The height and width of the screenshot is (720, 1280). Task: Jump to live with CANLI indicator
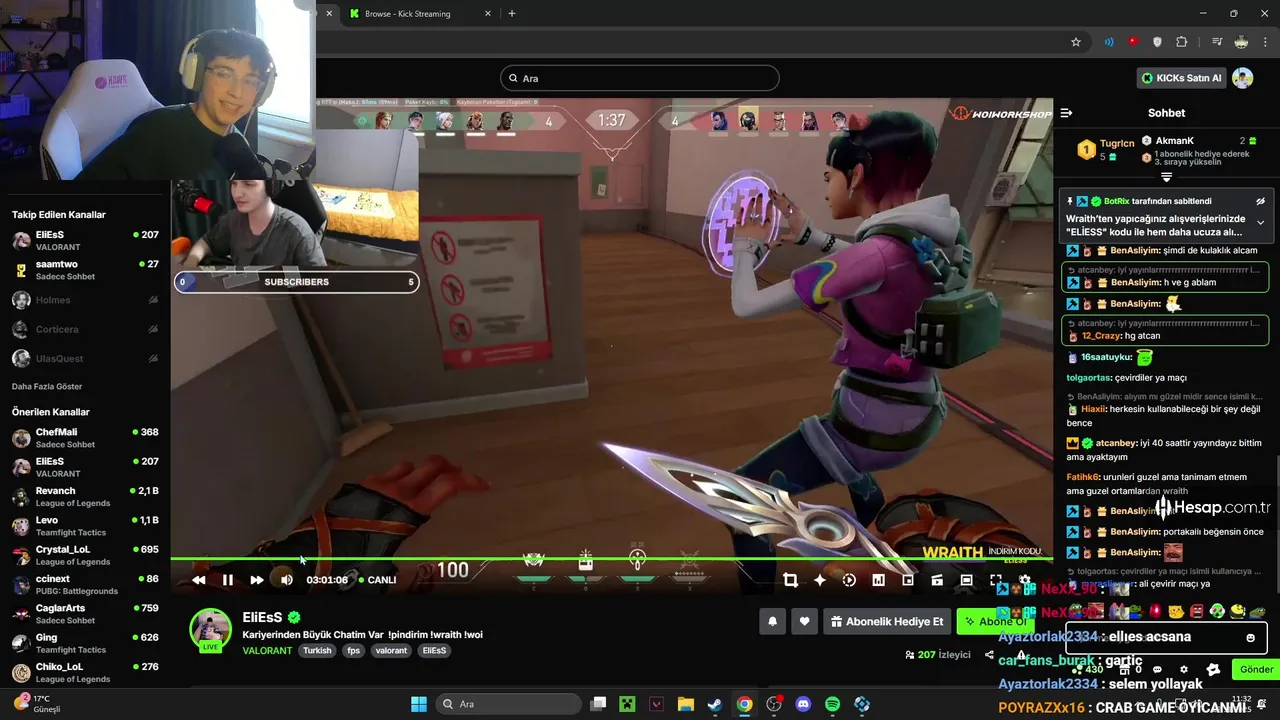tap(378, 580)
